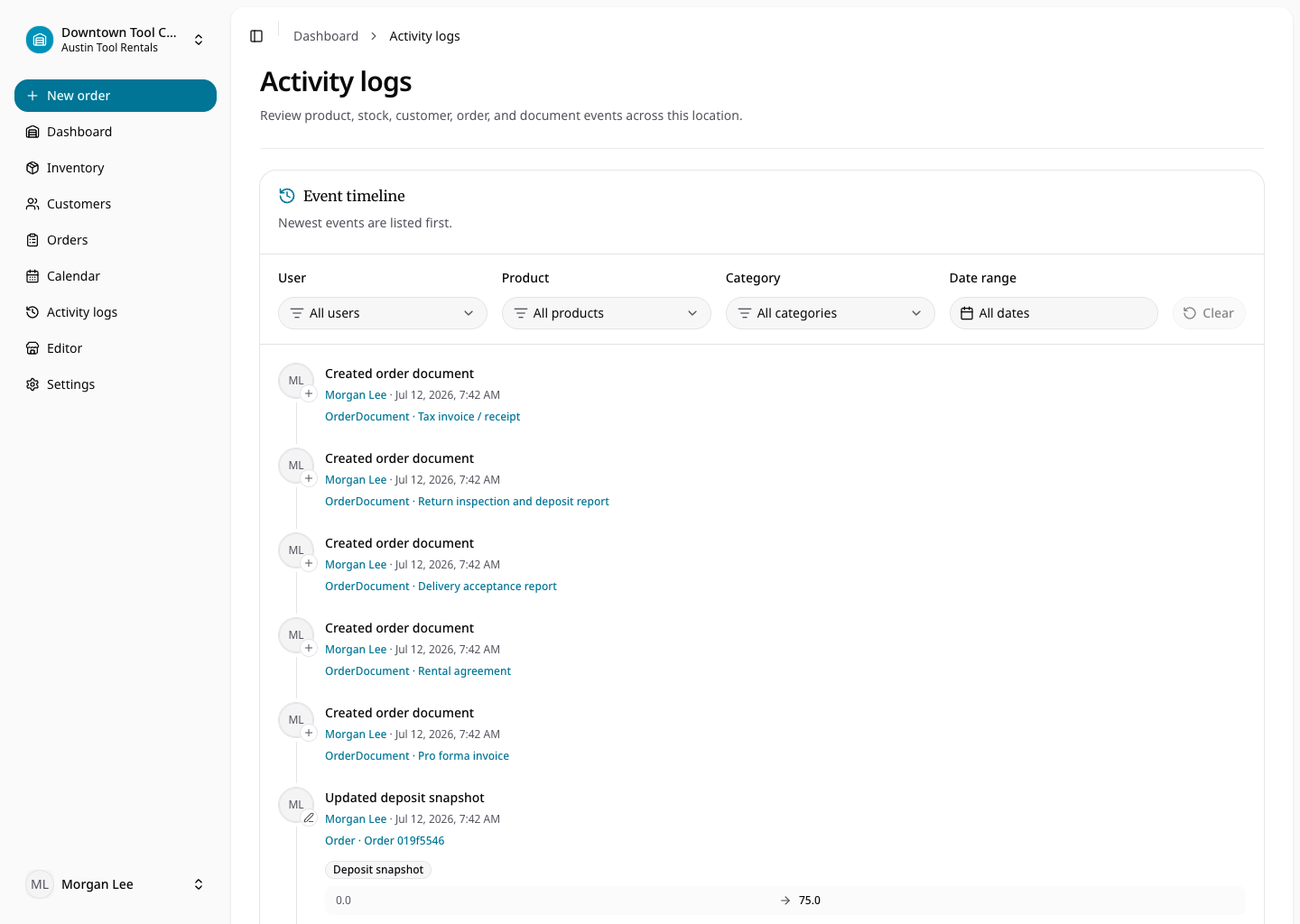Click the chevron in All products dropdown

tap(692, 313)
